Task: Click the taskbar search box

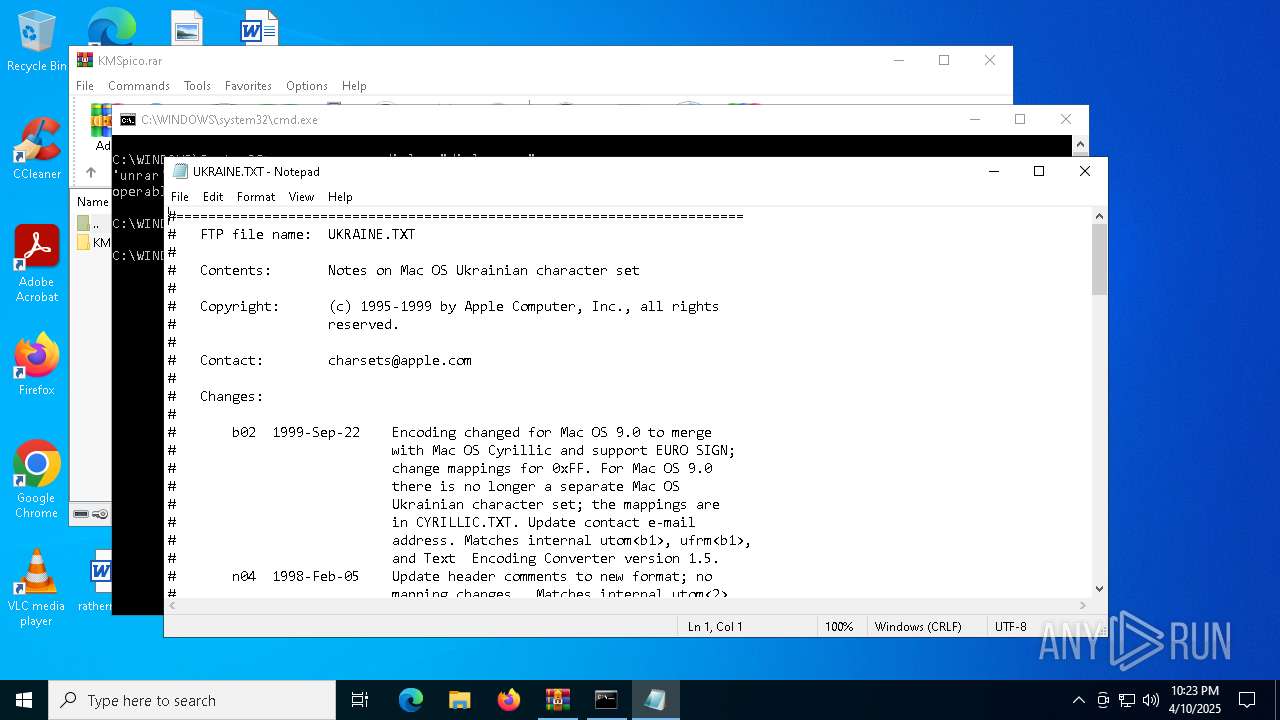Action: tap(192, 700)
